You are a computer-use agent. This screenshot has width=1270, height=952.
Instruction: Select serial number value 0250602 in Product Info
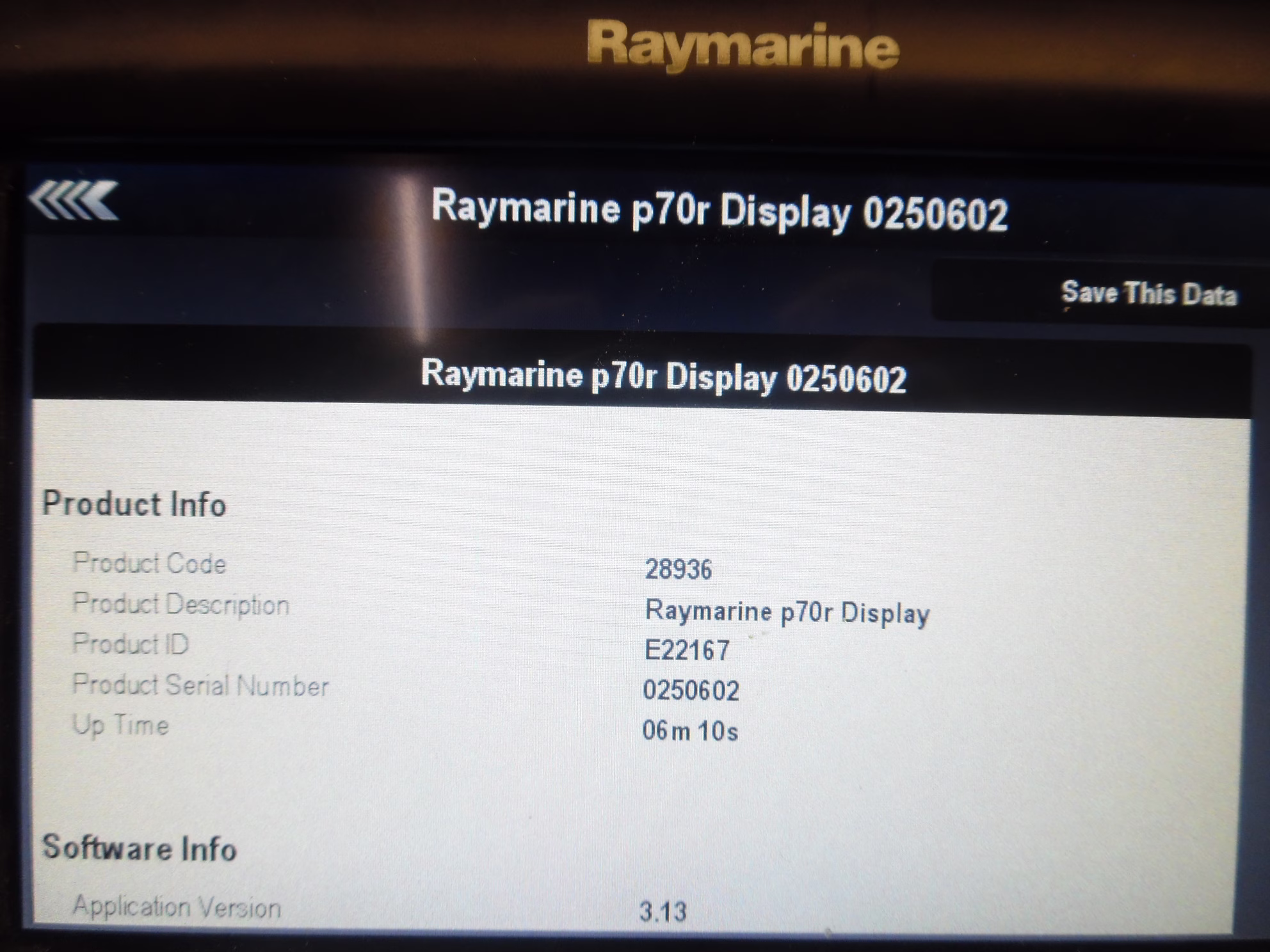(691, 690)
